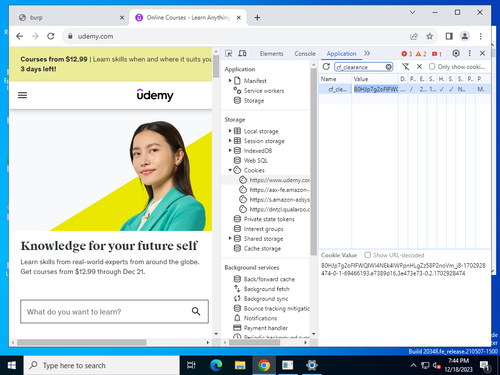Enable Only show cookies with an issue checkbox
The image size is (500, 375).
click(432, 67)
